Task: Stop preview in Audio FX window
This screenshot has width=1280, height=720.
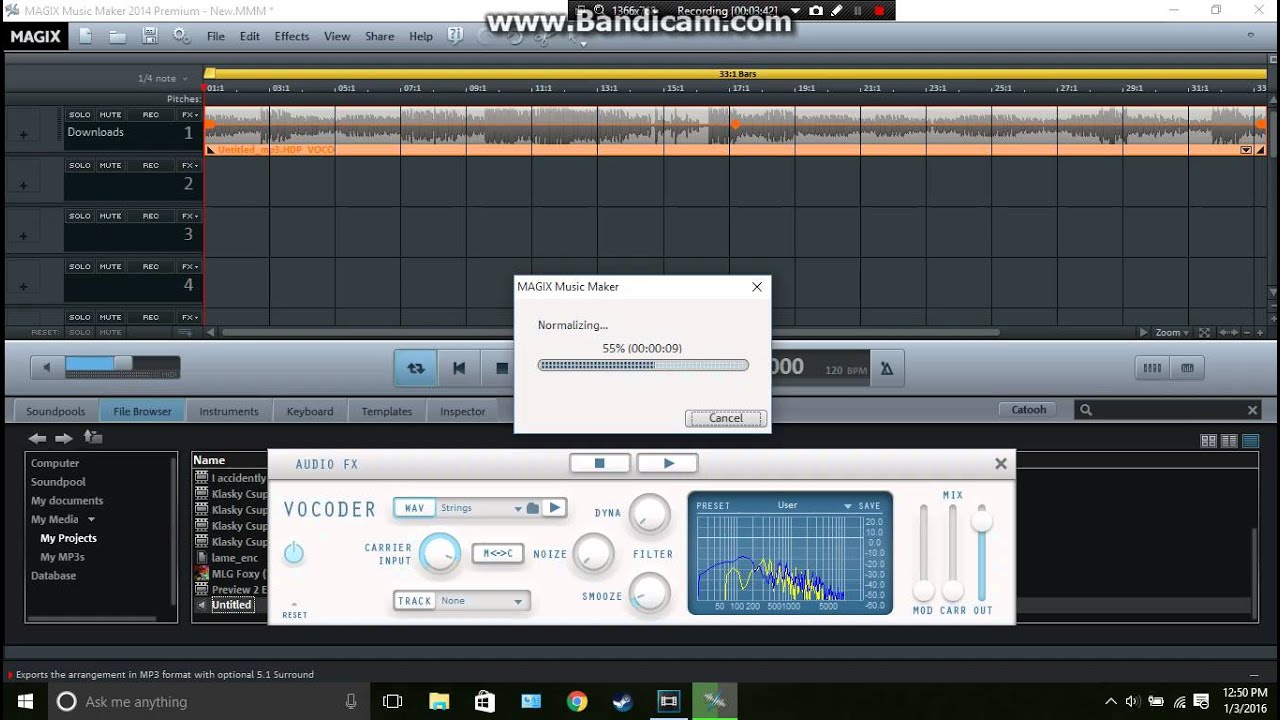Action: coord(600,463)
